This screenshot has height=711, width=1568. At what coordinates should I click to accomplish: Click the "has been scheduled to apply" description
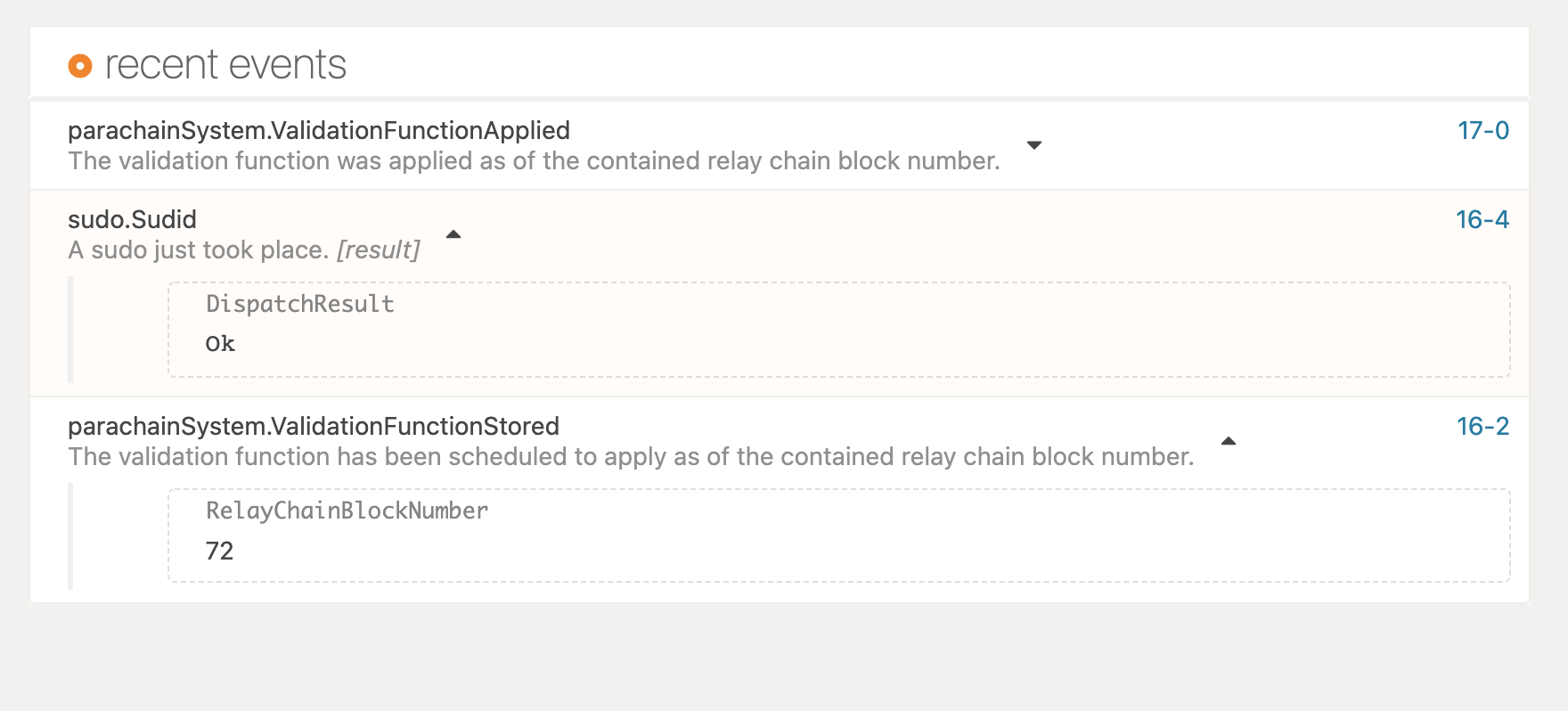click(630, 457)
